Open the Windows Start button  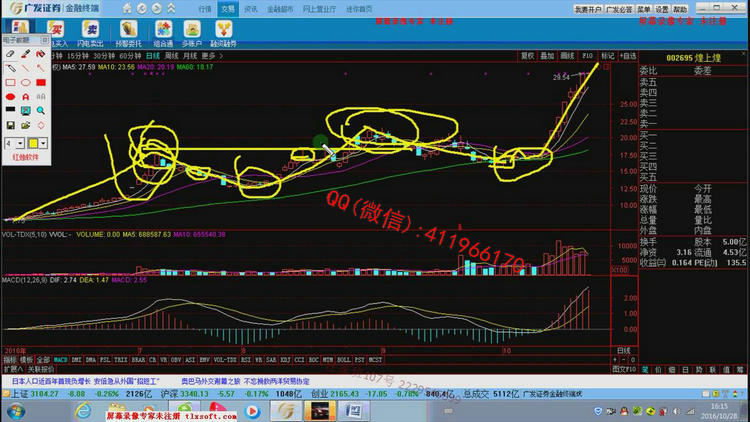click(x=15, y=411)
